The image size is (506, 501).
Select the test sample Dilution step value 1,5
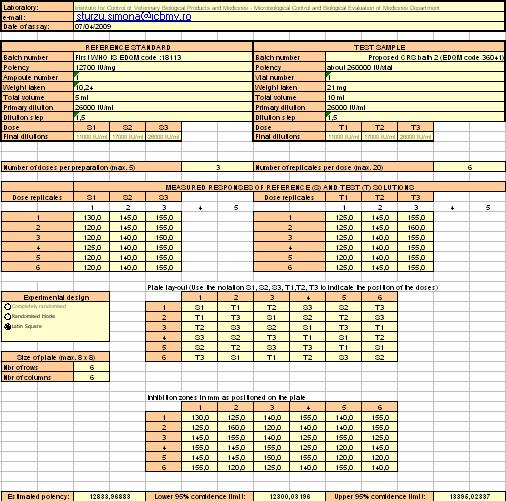click(415, 117)
